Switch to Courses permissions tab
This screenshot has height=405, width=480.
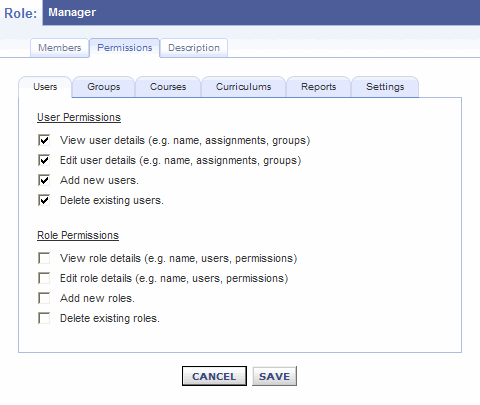coord(168,87)
